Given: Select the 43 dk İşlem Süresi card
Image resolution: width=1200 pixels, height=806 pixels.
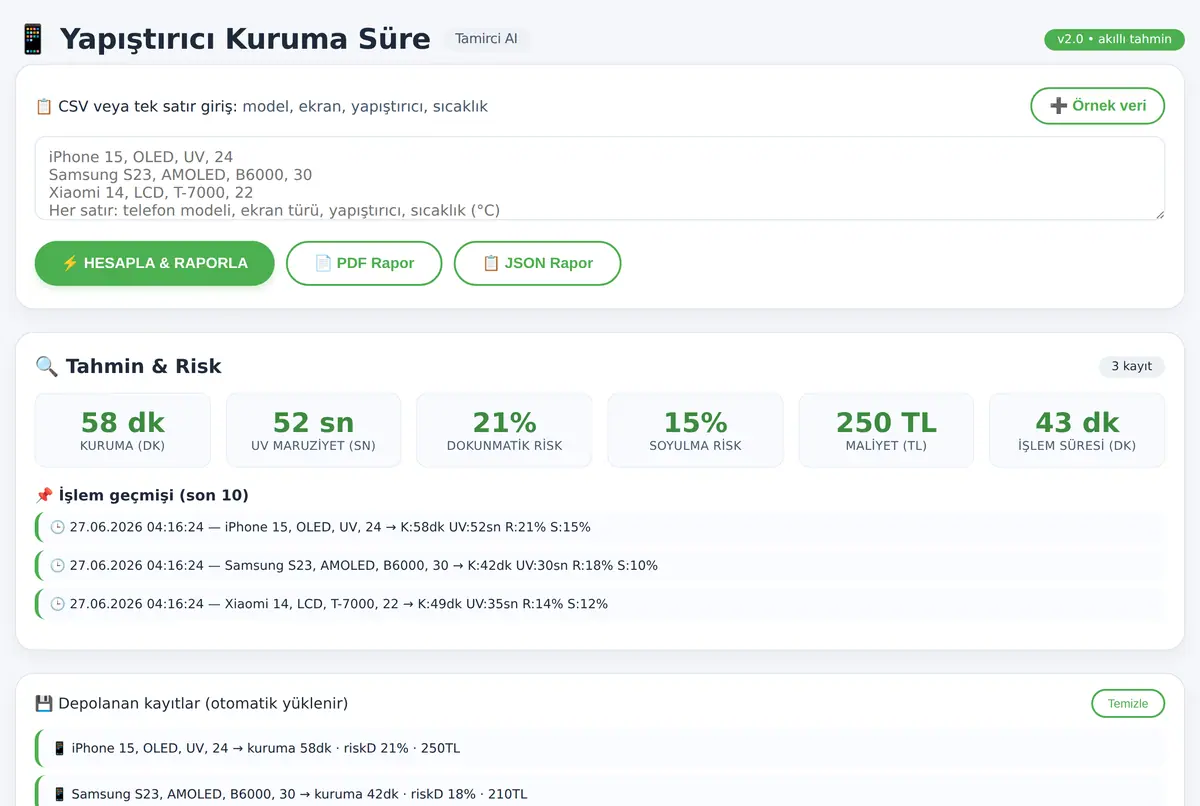Looking at the screenshot, I should click(1077, 430).
